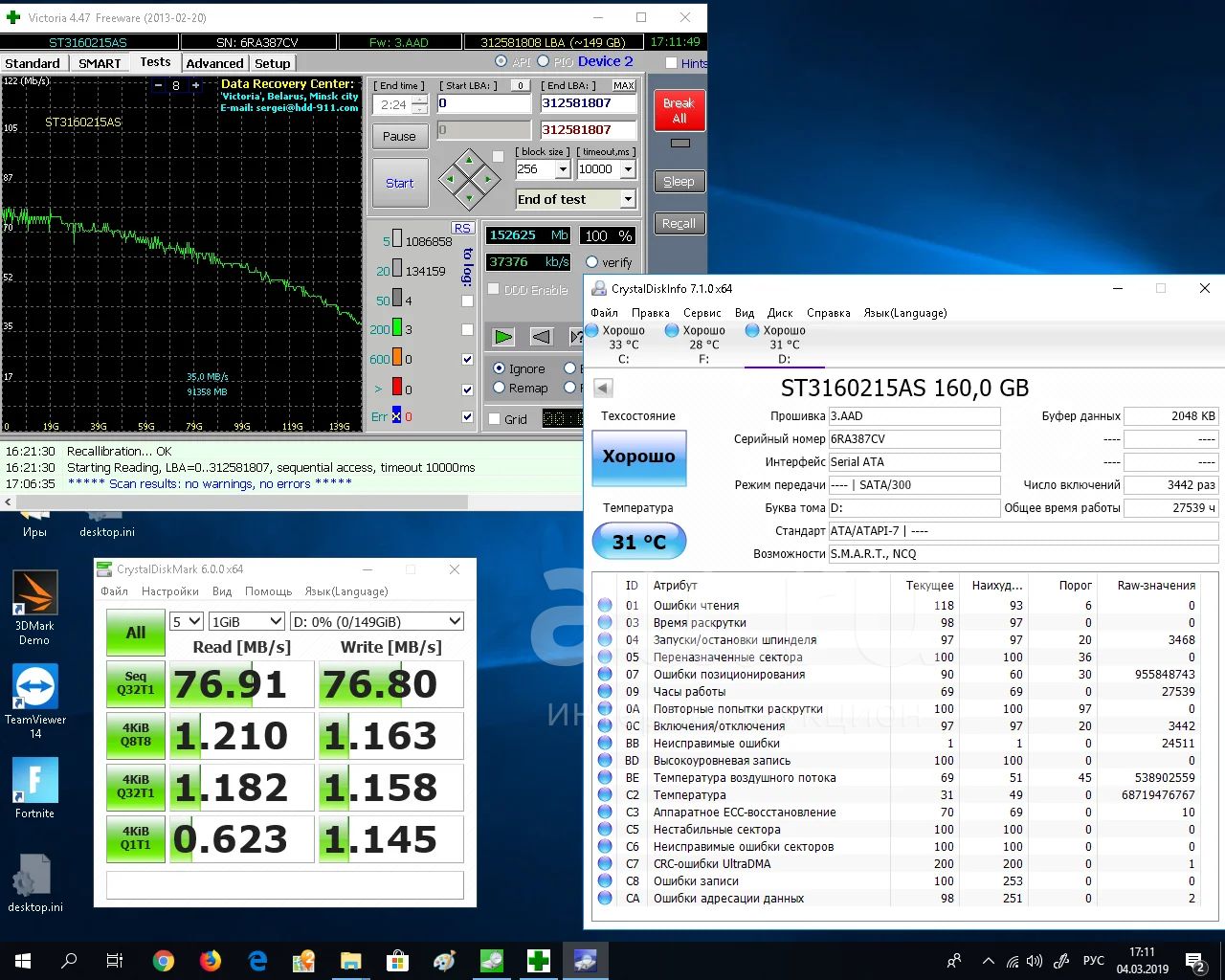
Task: Toggle the log checkbox for Err blocks
Action: [467, 417]
